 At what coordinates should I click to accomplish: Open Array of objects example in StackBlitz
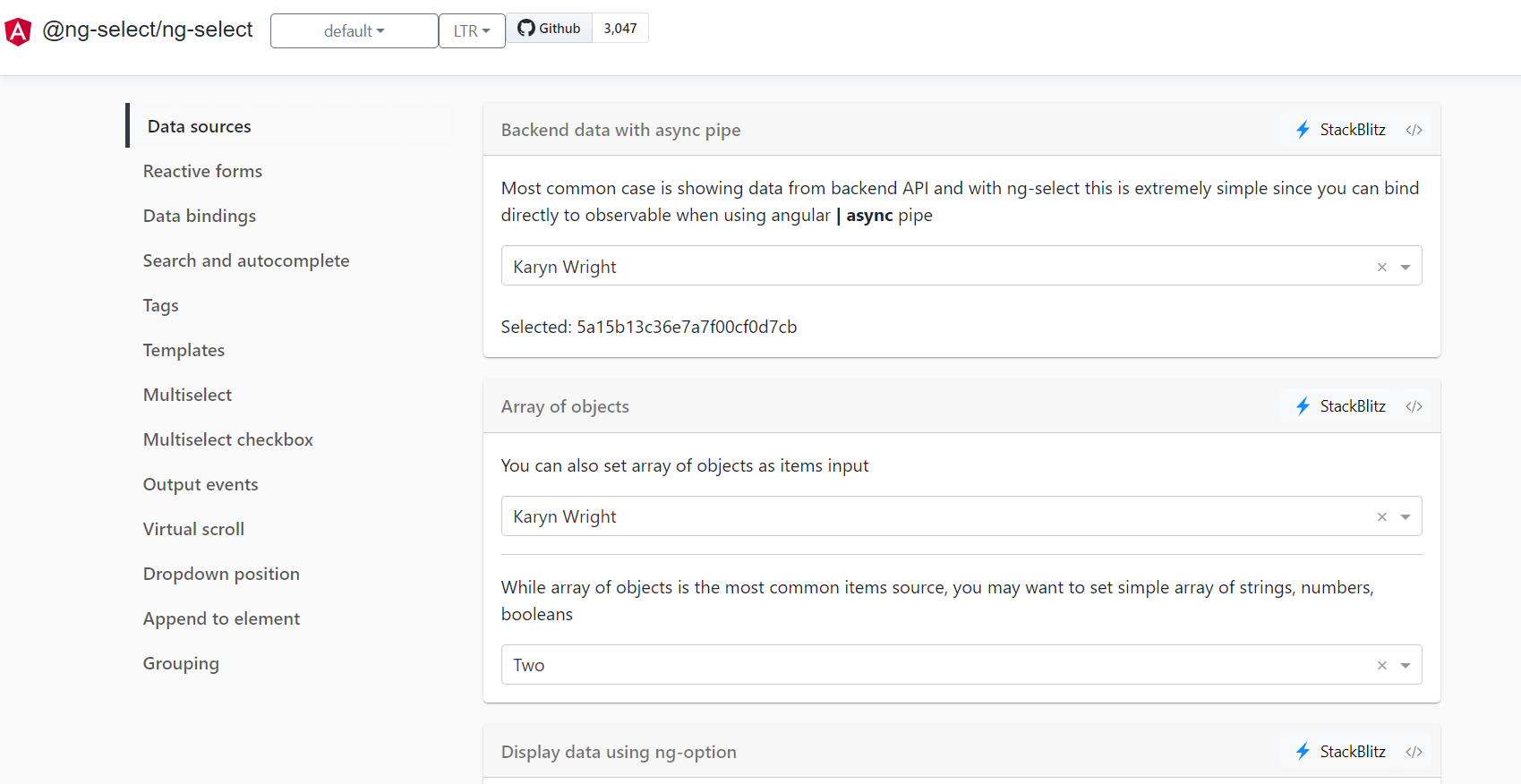click(x=1341, y=406)
